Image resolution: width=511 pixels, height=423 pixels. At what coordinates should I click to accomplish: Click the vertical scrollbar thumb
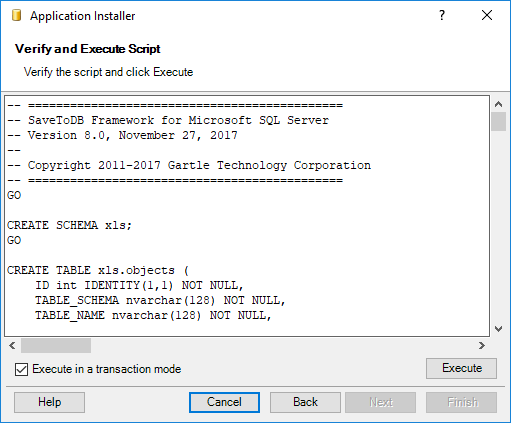[498, 122]
